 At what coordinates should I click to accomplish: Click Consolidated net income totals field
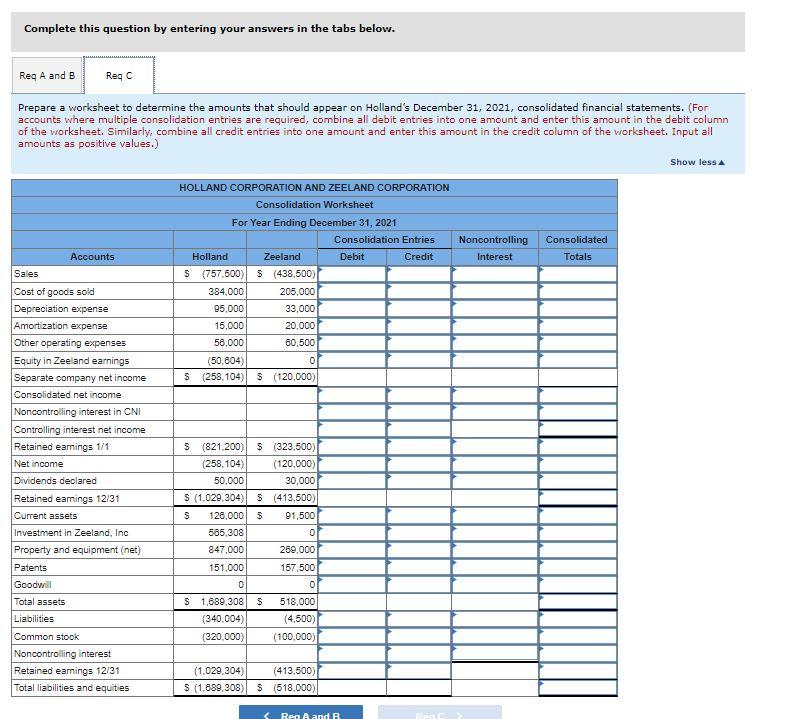[x=578, y=395]
